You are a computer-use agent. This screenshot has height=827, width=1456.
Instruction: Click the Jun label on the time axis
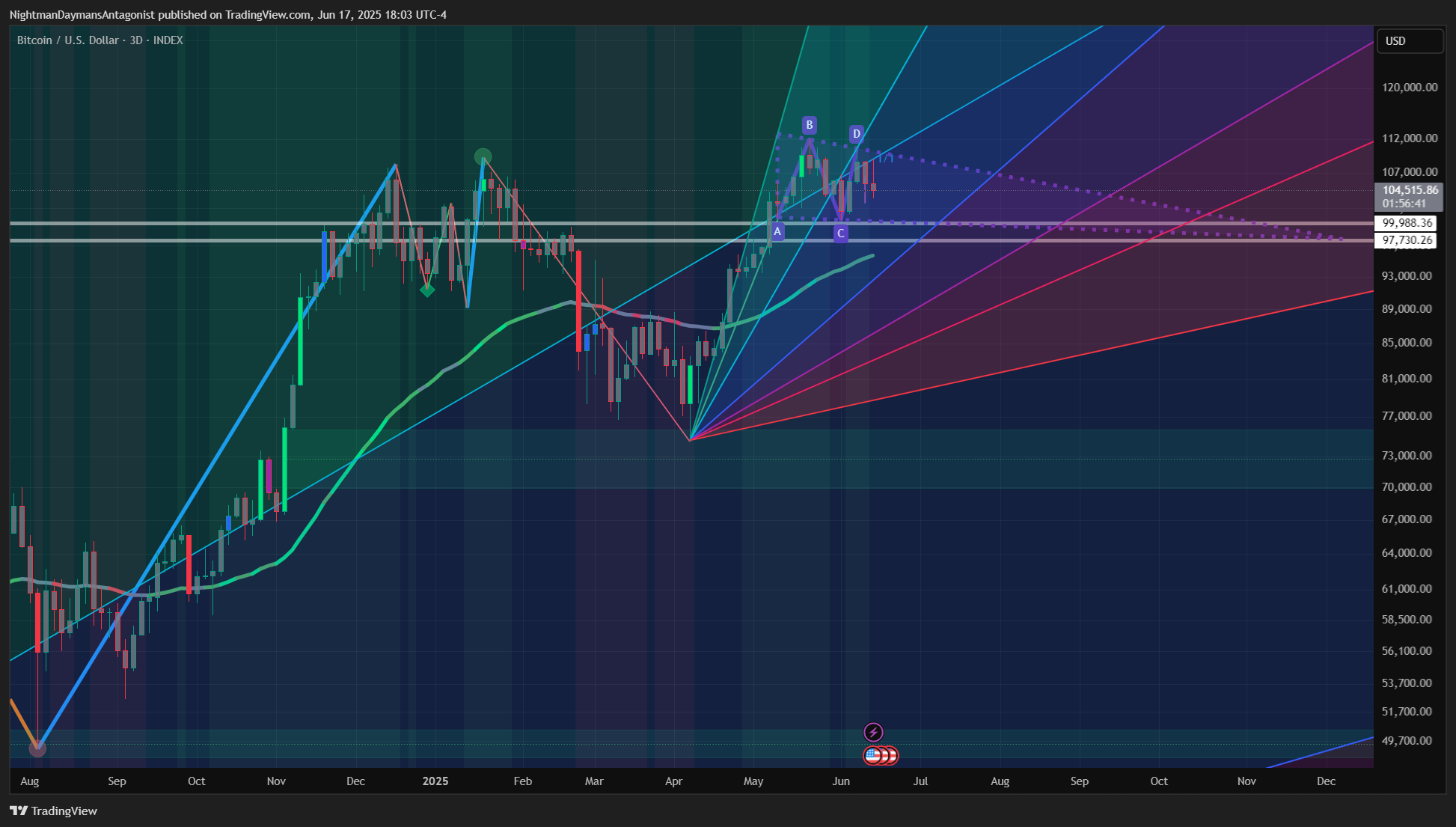[841, 781]
